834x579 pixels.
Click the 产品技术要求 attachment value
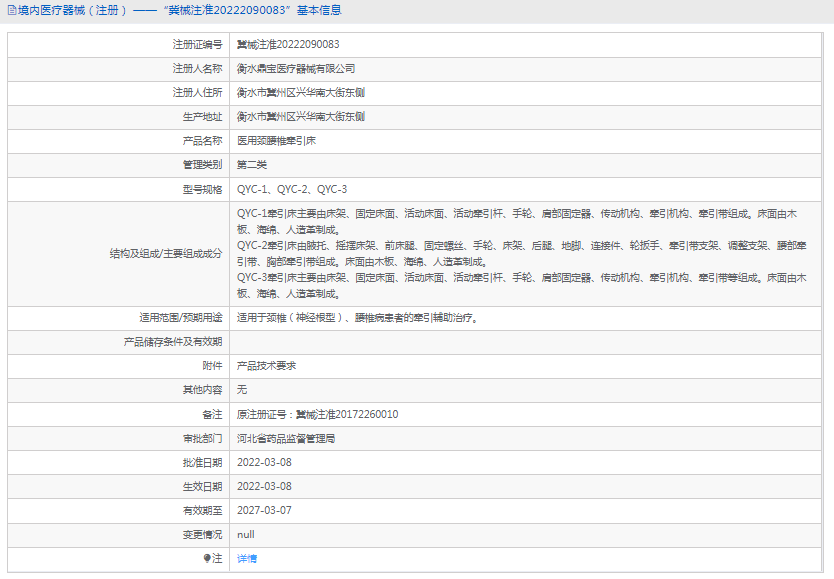(x=266, y=366)
